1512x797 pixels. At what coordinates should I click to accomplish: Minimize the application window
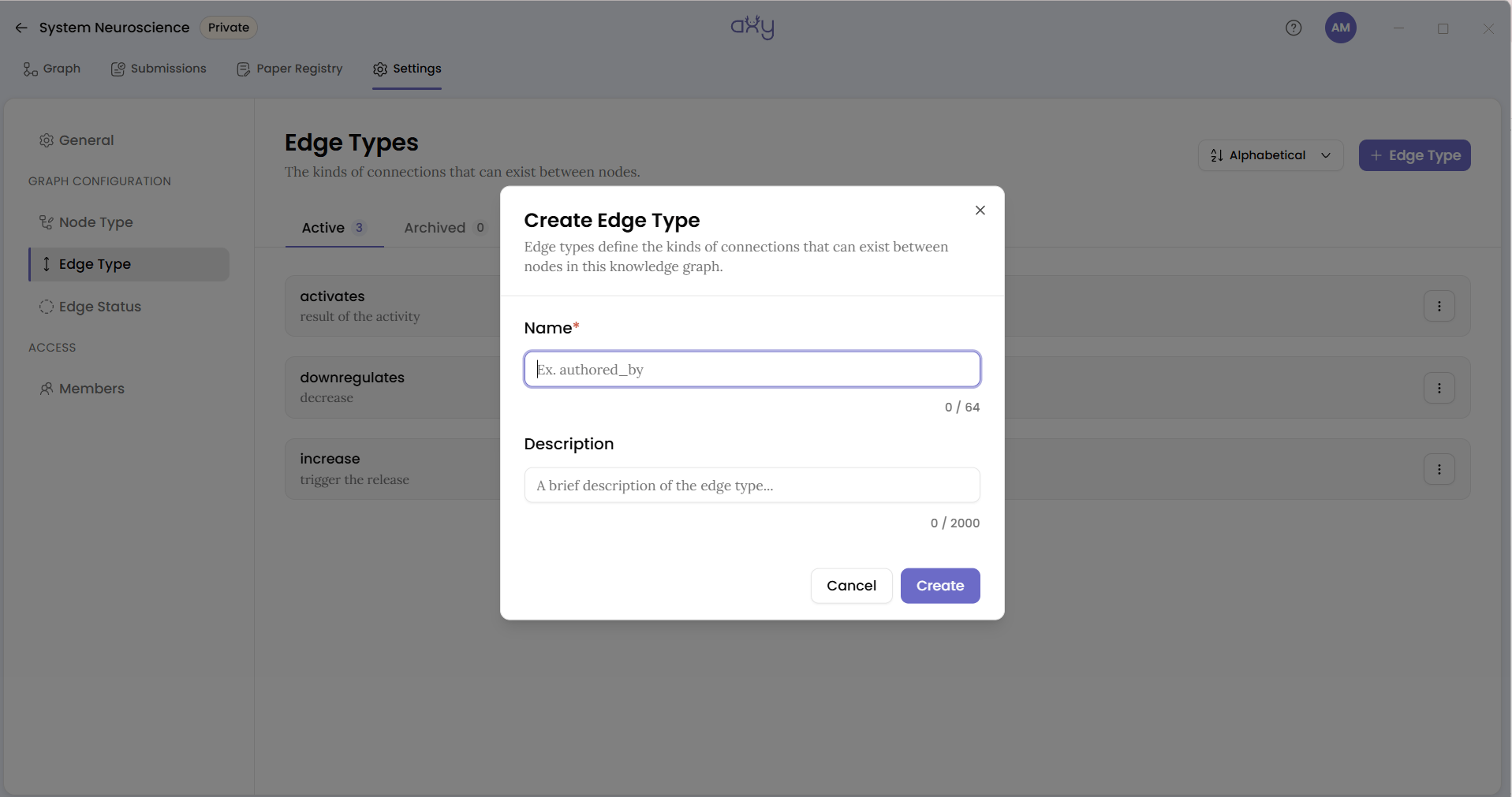pyautogui.click(x=1398, y=28)
